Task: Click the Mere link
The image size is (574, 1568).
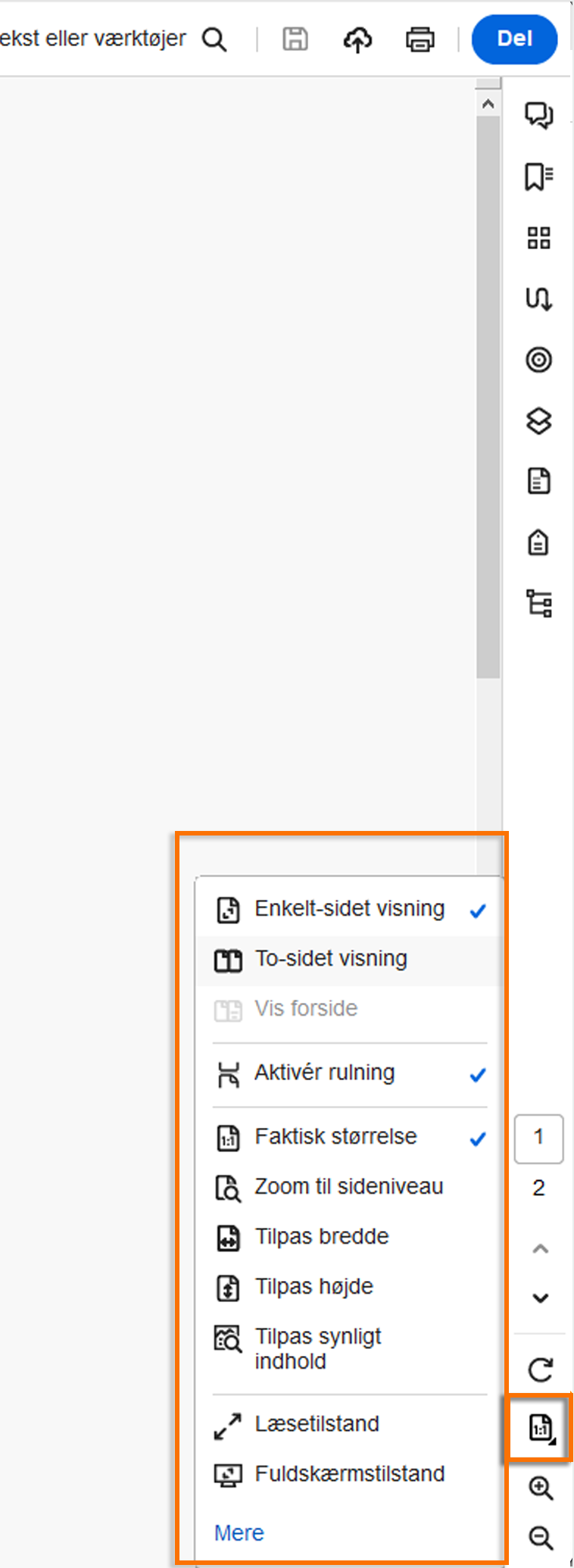Action: [239, 1533]
